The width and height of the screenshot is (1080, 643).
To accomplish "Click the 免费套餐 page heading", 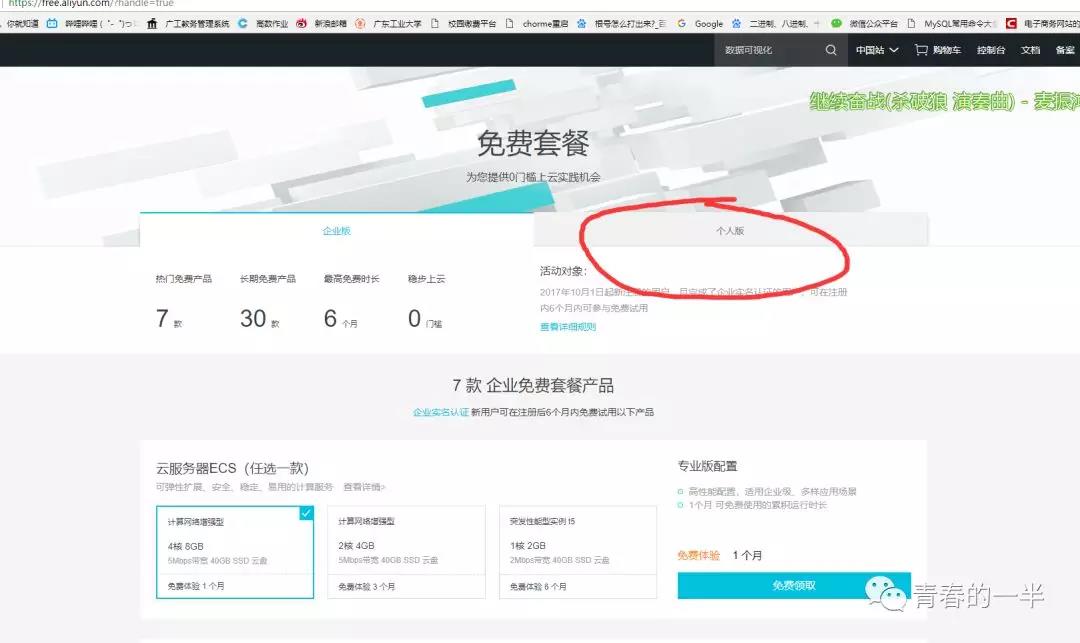I will coord(533,143).
